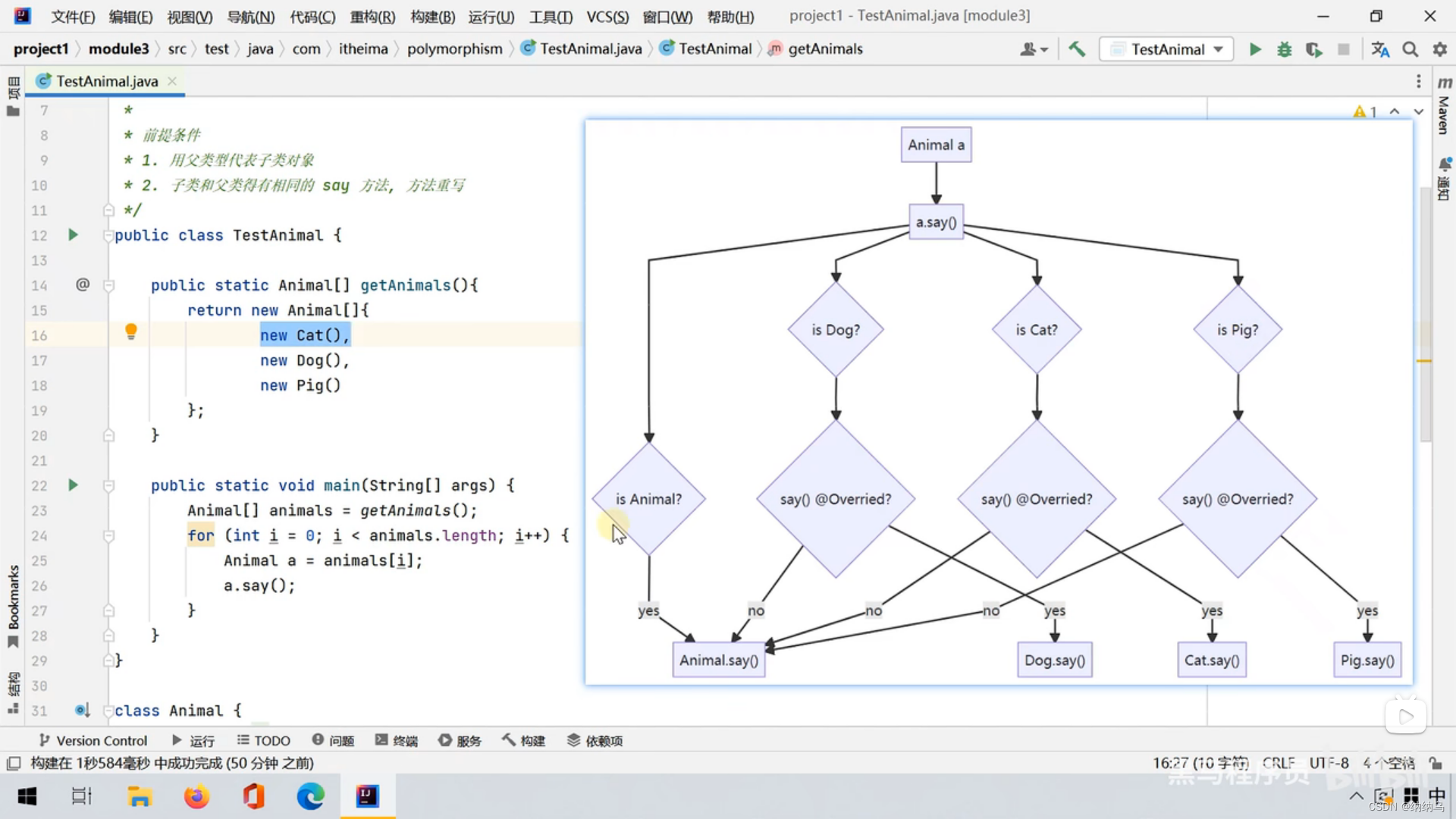Click the light bulb intention icon on line 16
1456x819 pixels.
coord(130,331)
